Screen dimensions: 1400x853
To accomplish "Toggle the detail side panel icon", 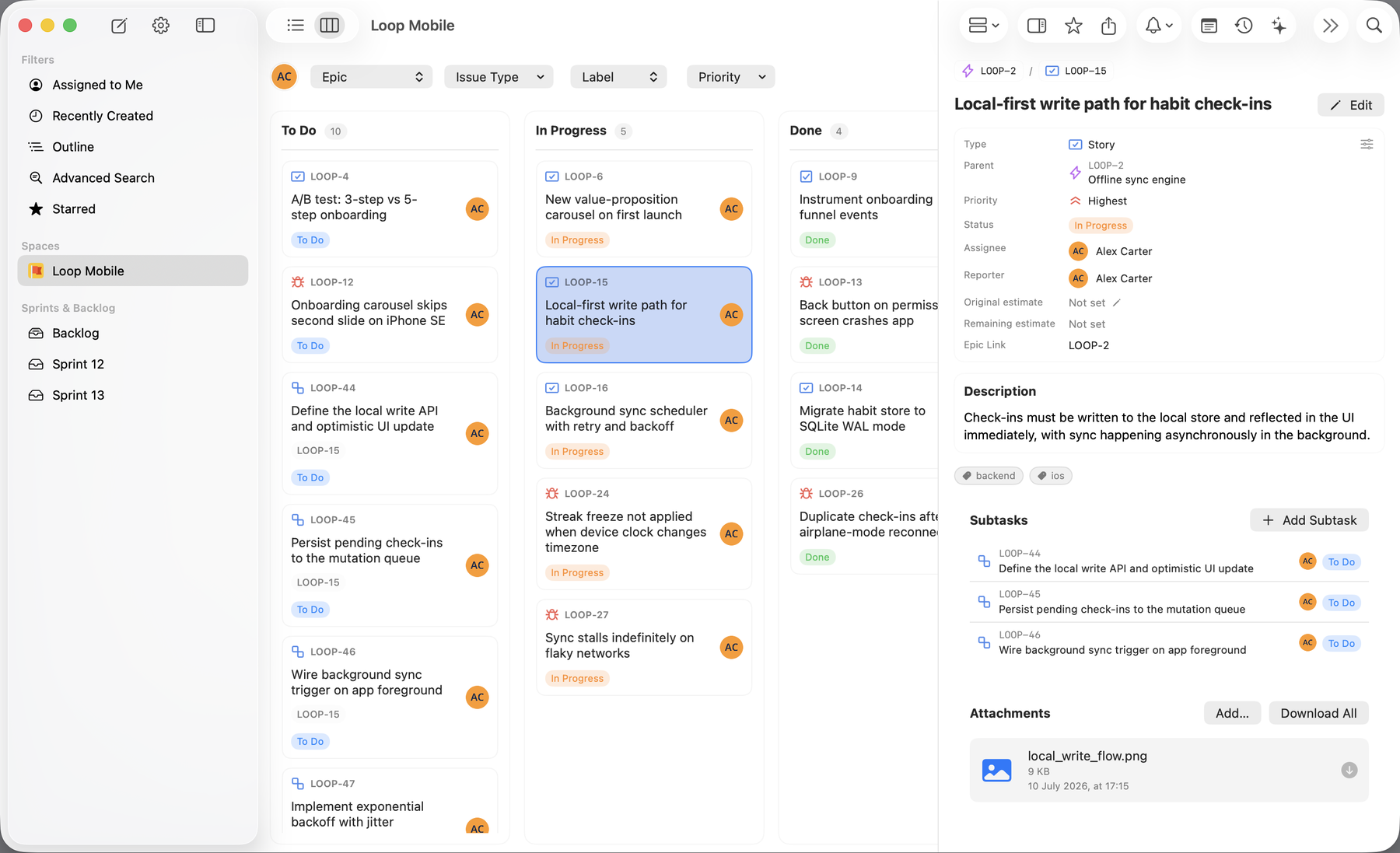I will 1037,26.
